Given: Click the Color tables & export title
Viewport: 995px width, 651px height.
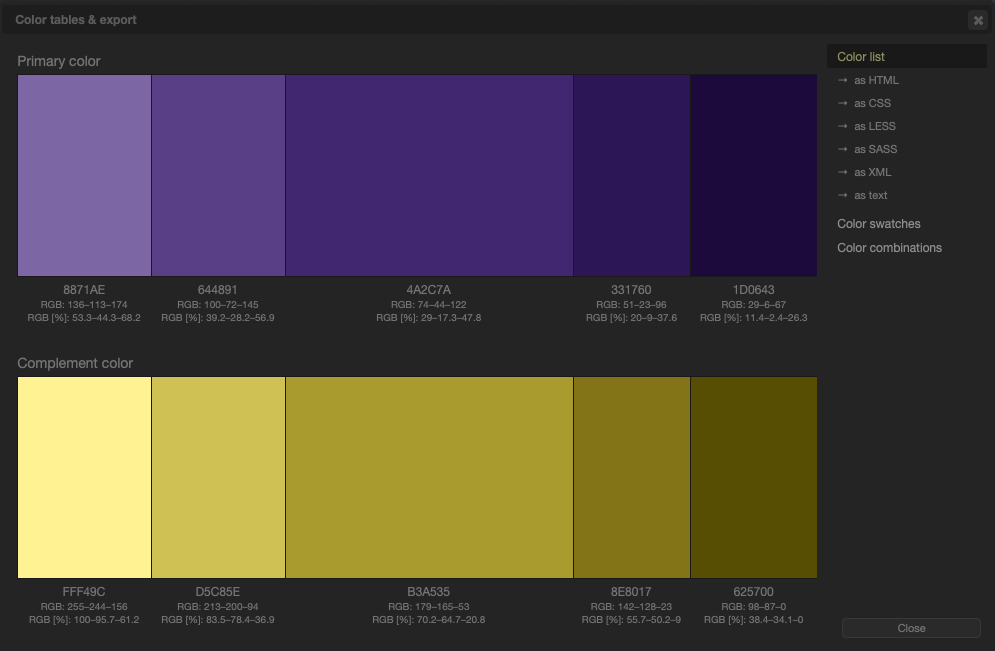Looking at the screenshot, I should [x=76, y=20].
